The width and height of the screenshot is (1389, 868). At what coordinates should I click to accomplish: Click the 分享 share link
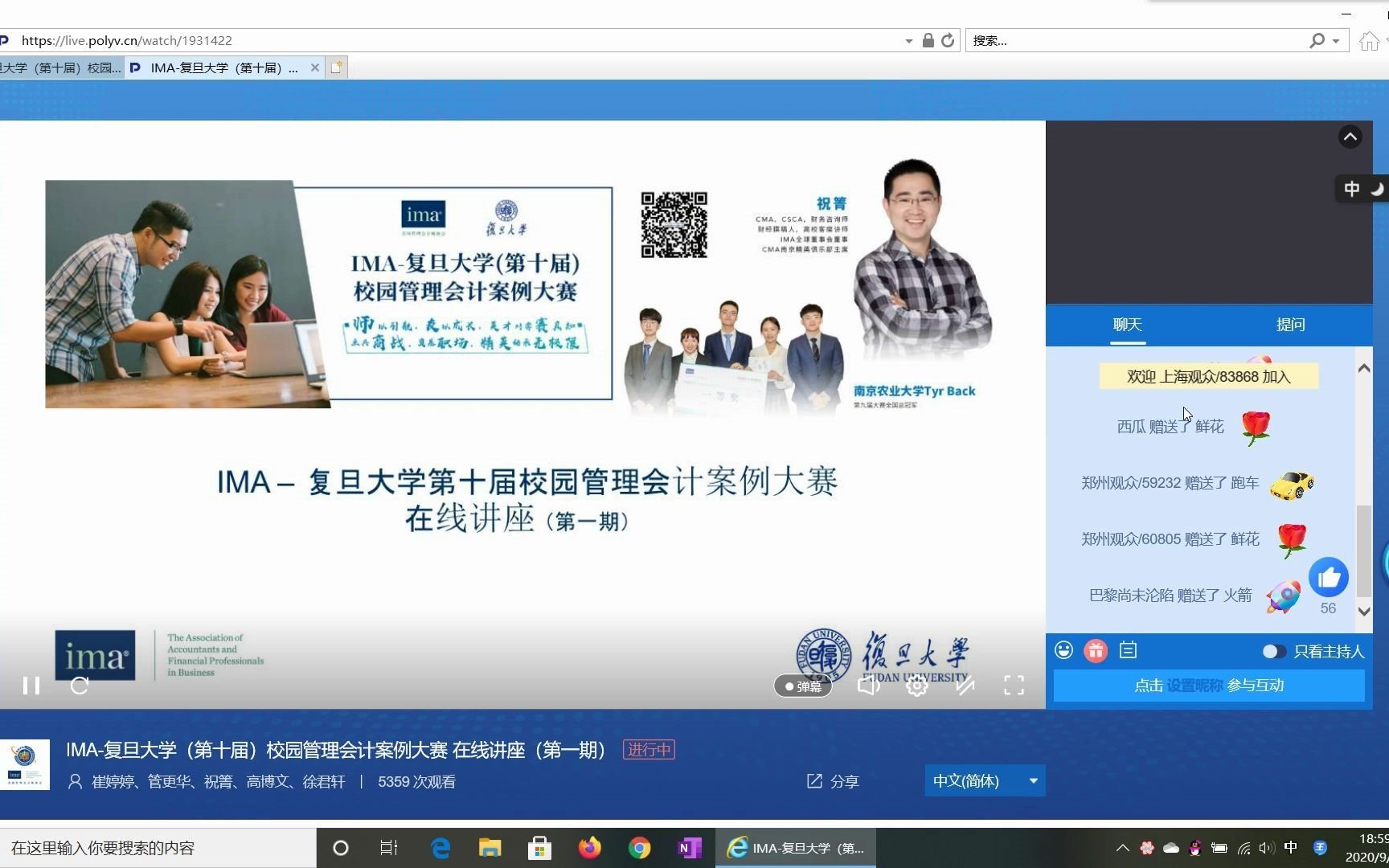(x=833, y=781)
